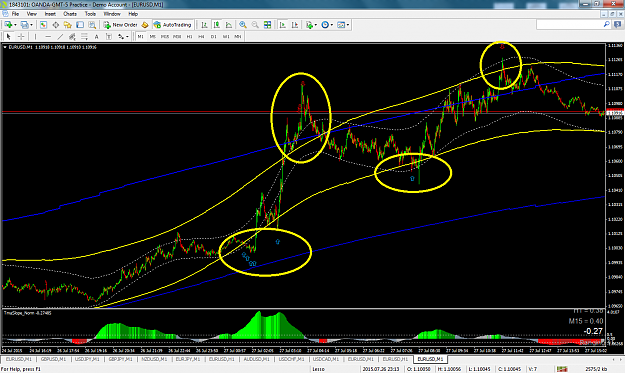625x373 pixels.
Task: Switch to the M15 timeframe
Action: click(165, 37)
